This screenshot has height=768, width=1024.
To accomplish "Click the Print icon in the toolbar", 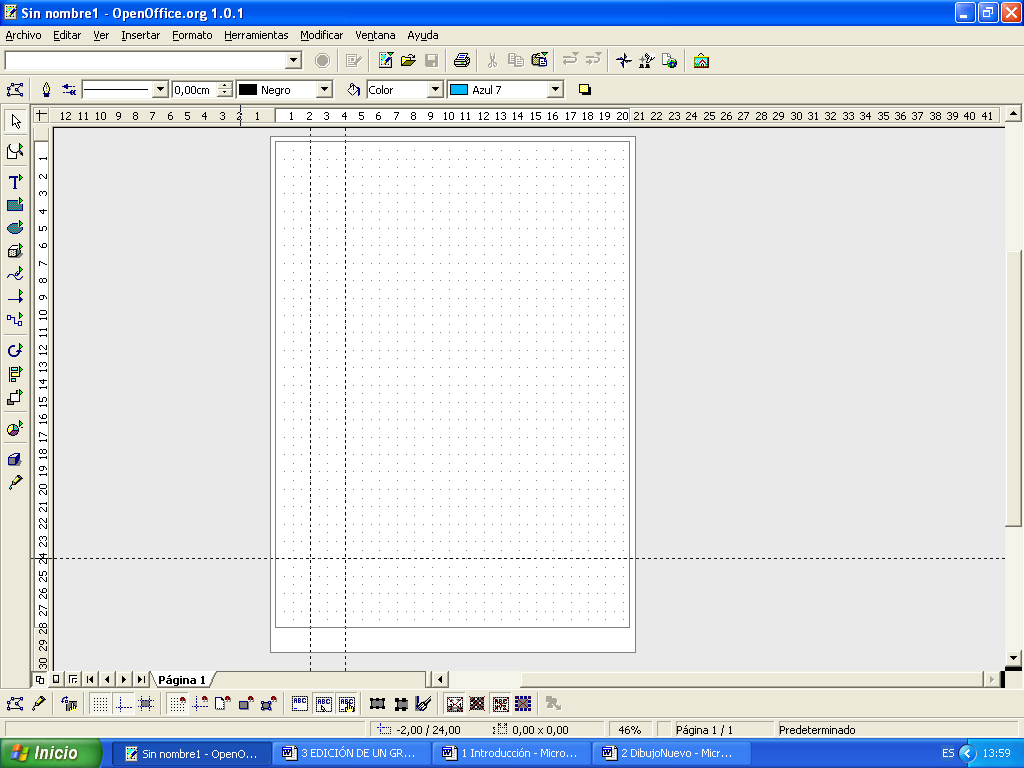I will (461, 61).
